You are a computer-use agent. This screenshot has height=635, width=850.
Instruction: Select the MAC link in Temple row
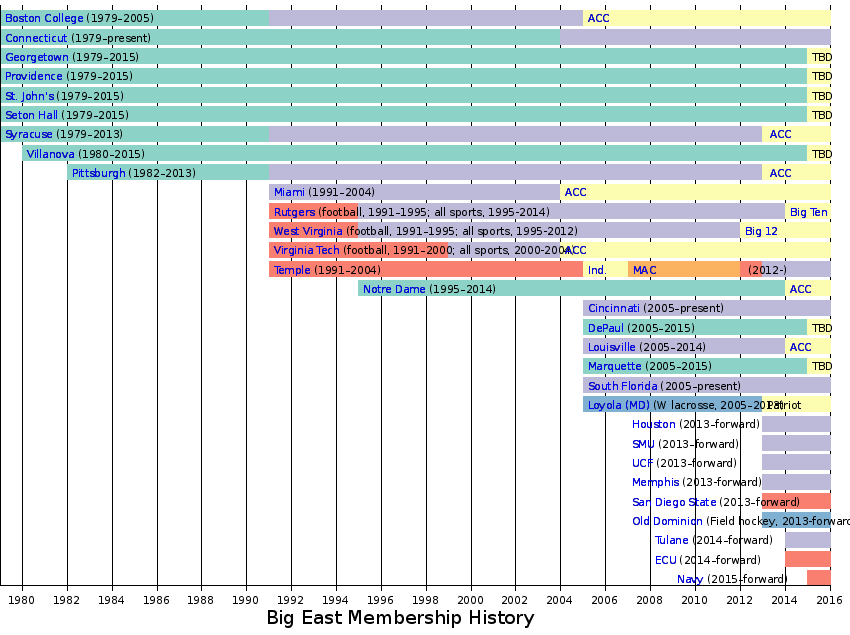tap(645, 270)
